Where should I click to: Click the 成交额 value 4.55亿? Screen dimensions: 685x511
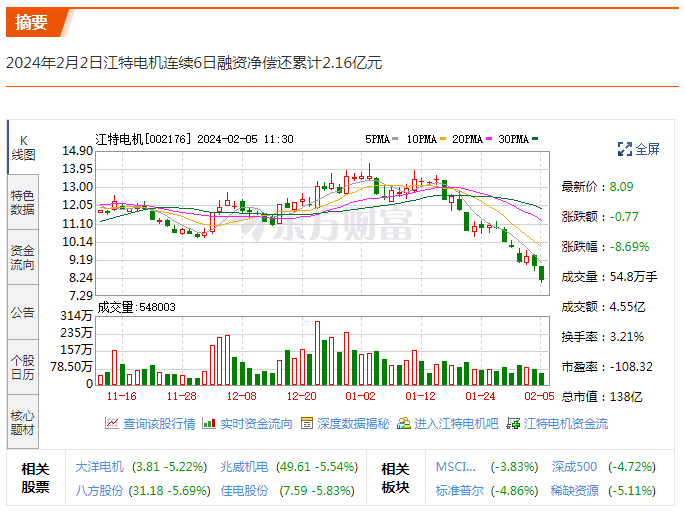627,307
